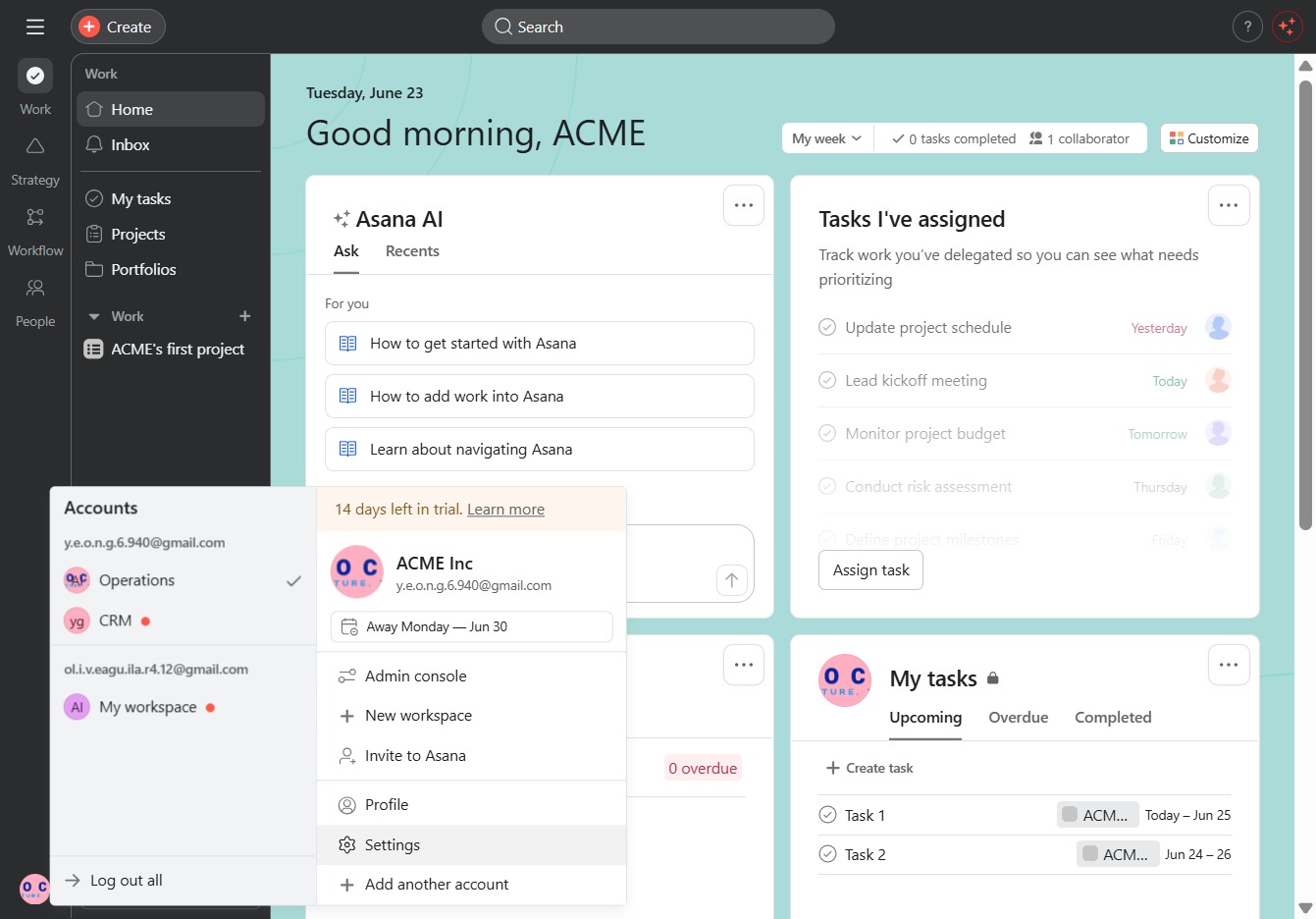Click the Learn more trial link
The width and height of the screenshot is (1316, 919).
[505, 509]
